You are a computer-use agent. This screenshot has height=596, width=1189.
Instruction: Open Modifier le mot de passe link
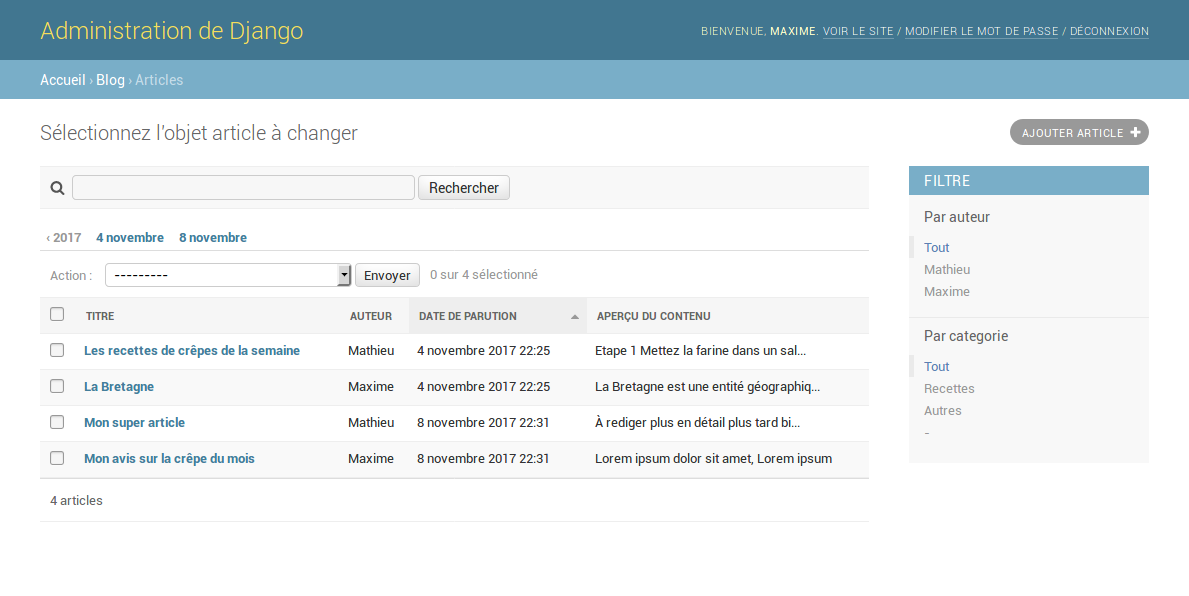981,31
